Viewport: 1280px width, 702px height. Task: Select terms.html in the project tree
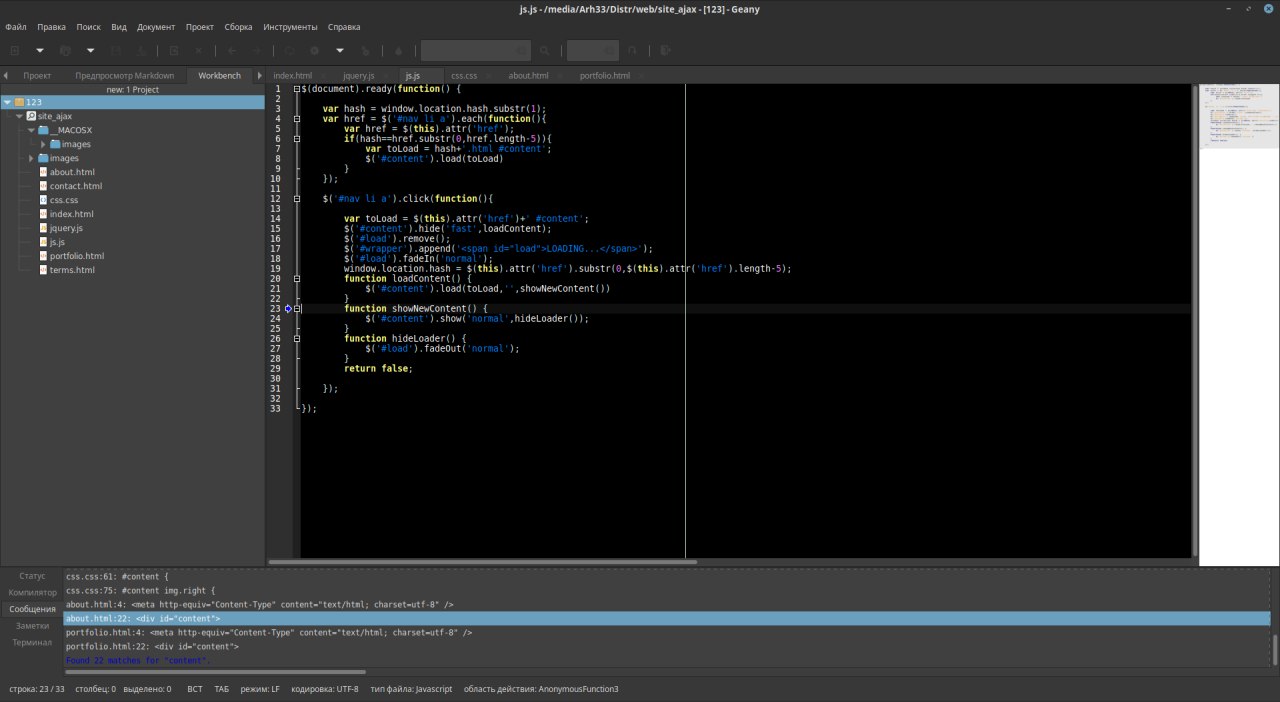[72, 270]
